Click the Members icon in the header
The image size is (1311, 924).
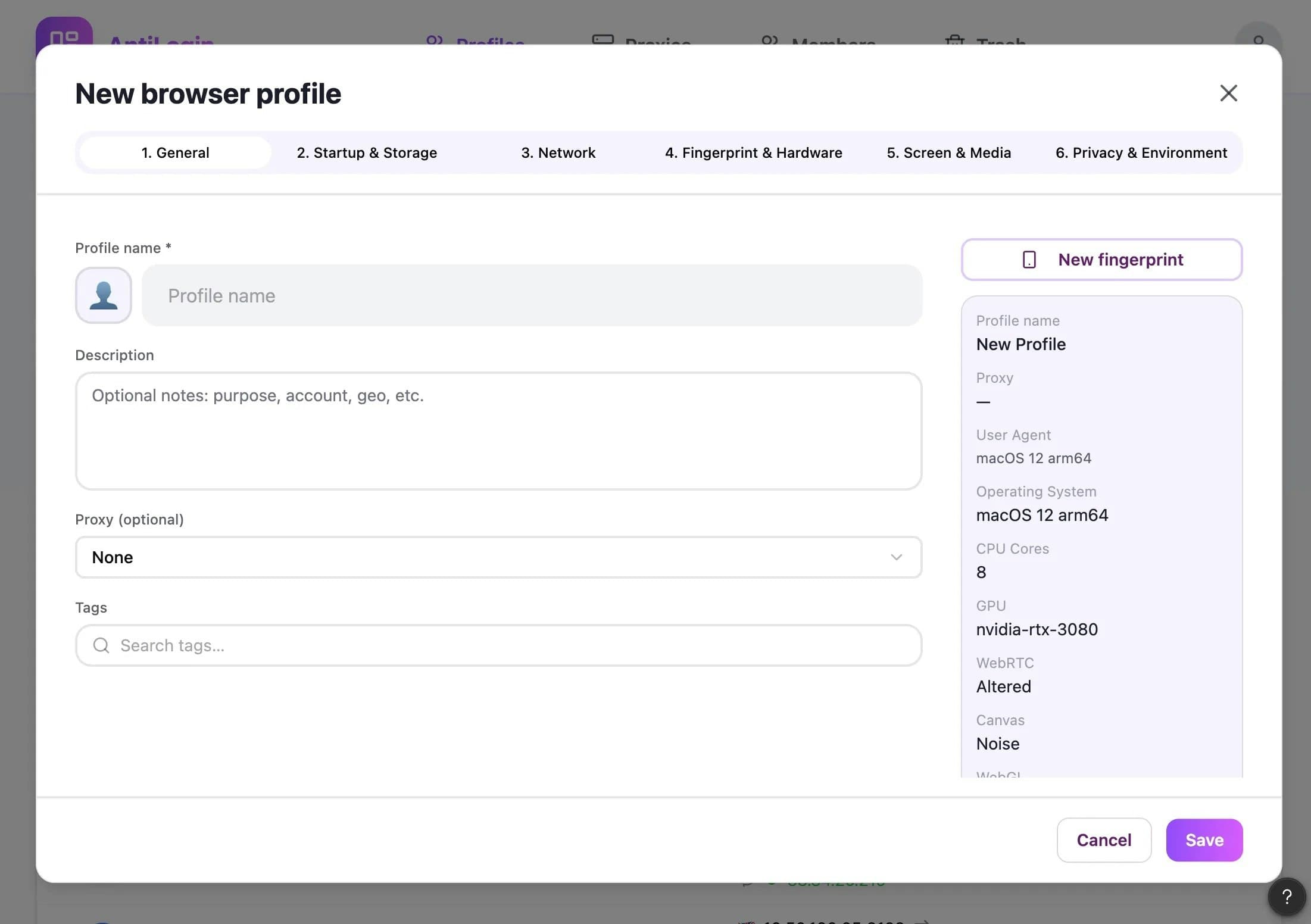[770, 42]
